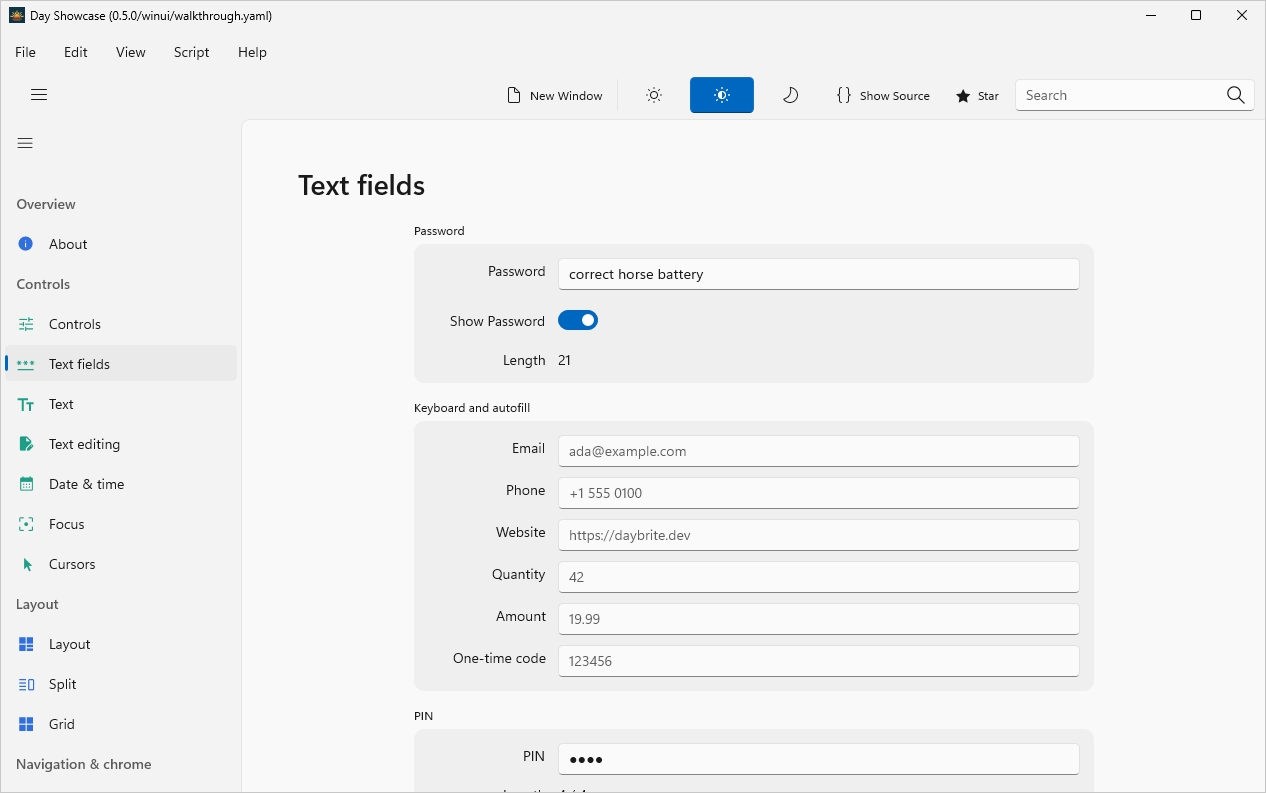Click the Text fields asterisks icon

click(x=26, y=364)
